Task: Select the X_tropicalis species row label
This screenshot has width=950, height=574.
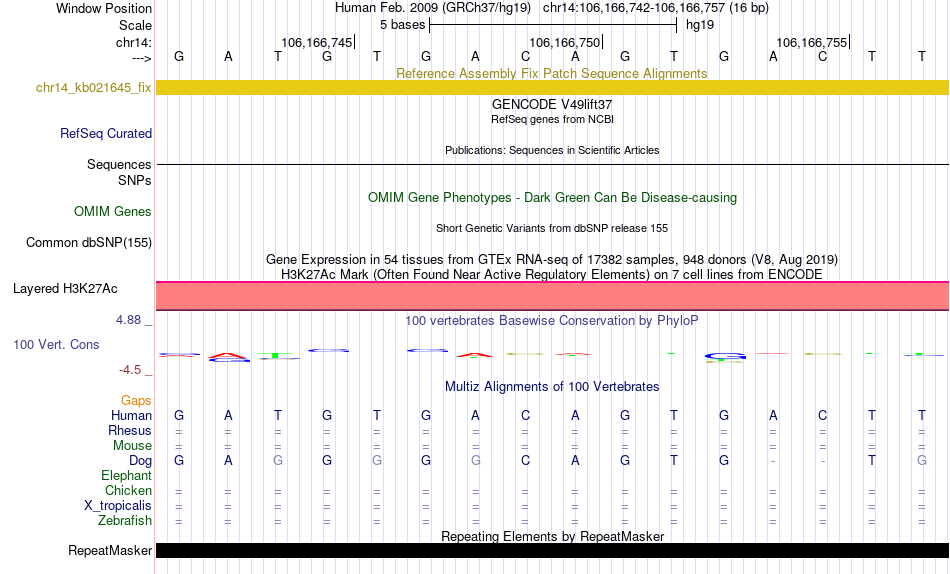Action: pyautogui.click(x=118, y=506)
